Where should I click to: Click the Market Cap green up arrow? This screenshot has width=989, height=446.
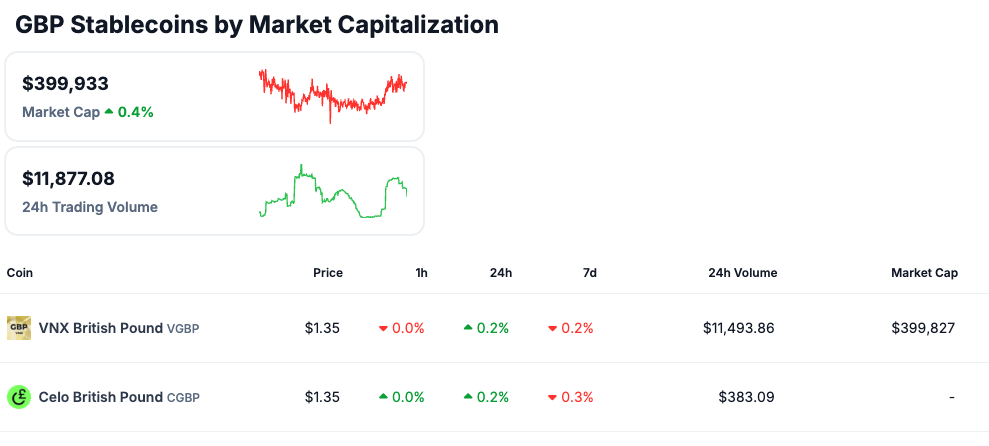click(109, 112)
